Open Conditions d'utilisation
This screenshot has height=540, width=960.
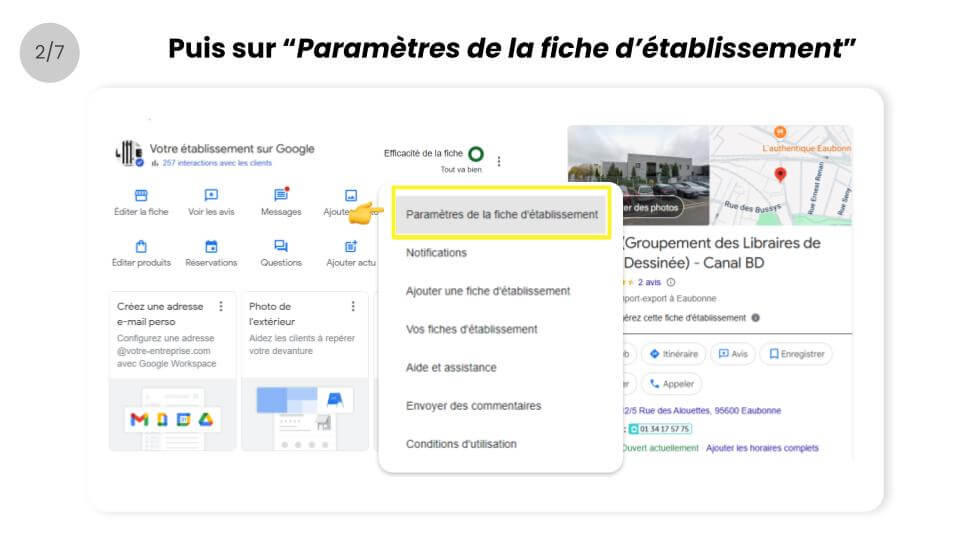click(x=461, y=444)
